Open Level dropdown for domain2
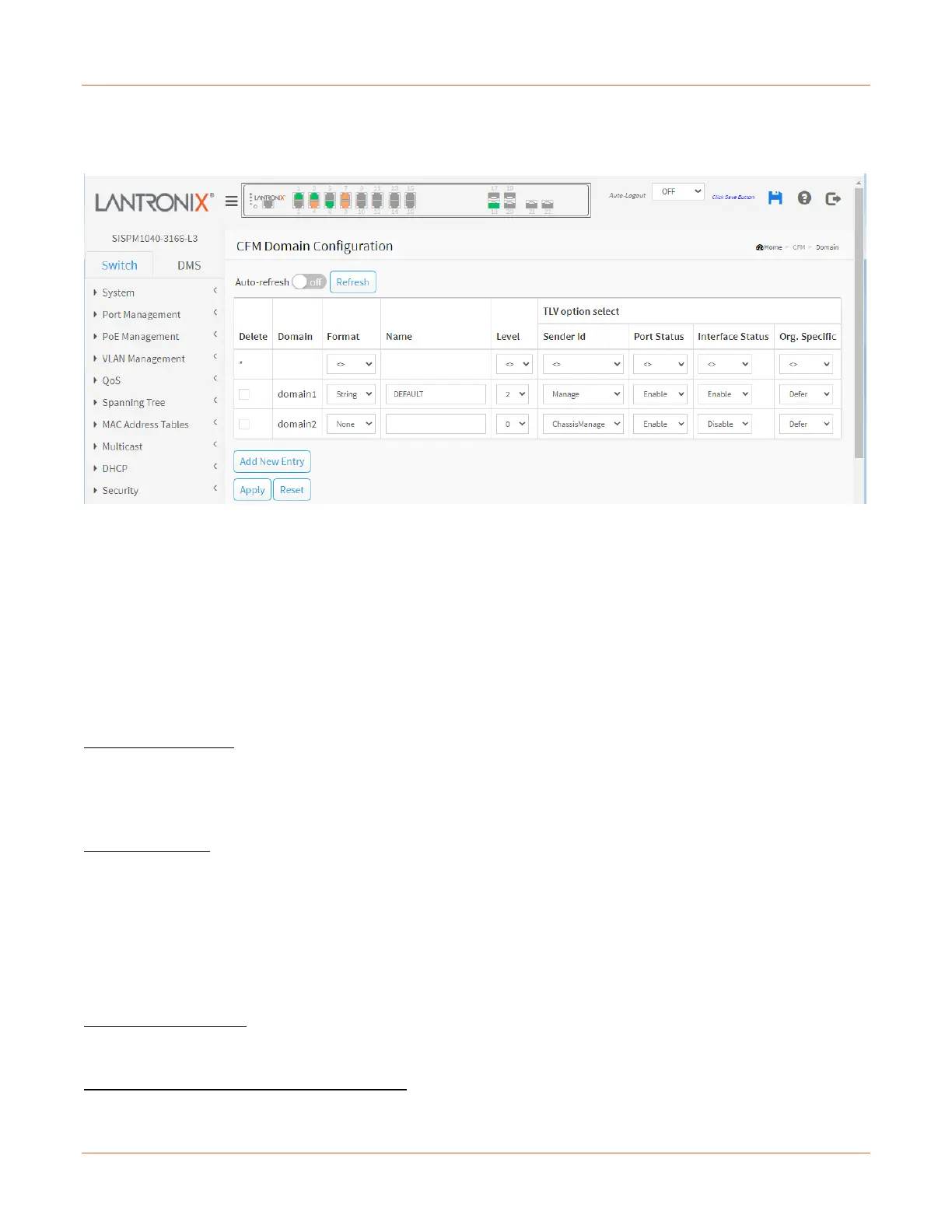 (x=514, y=424)
